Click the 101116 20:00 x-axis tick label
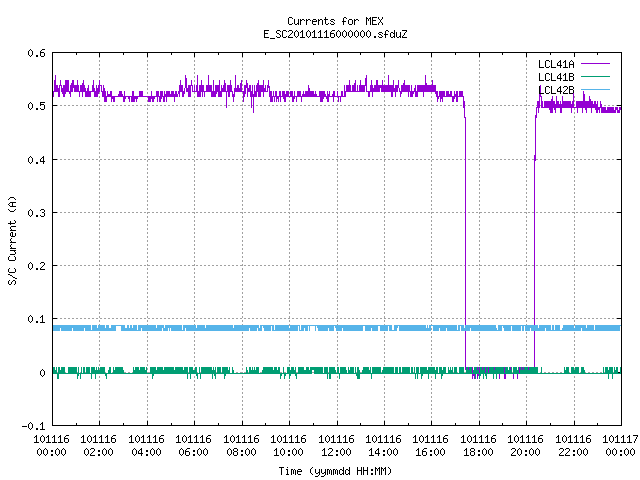 coord(525,446)
